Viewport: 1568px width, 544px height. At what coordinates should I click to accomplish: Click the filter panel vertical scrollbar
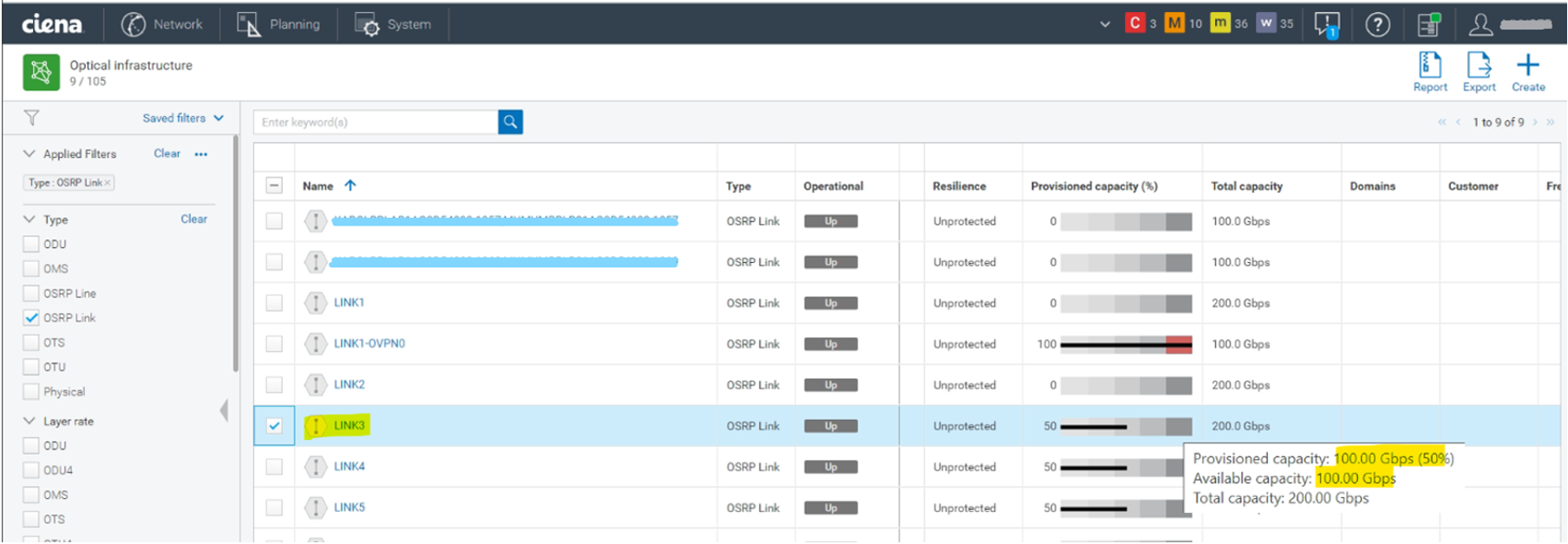coord(235,253)
